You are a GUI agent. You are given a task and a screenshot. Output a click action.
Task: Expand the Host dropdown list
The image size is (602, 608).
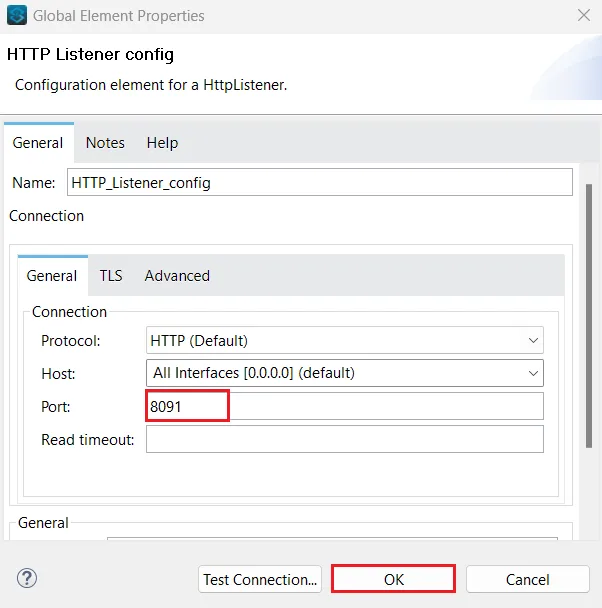[345, 373]
